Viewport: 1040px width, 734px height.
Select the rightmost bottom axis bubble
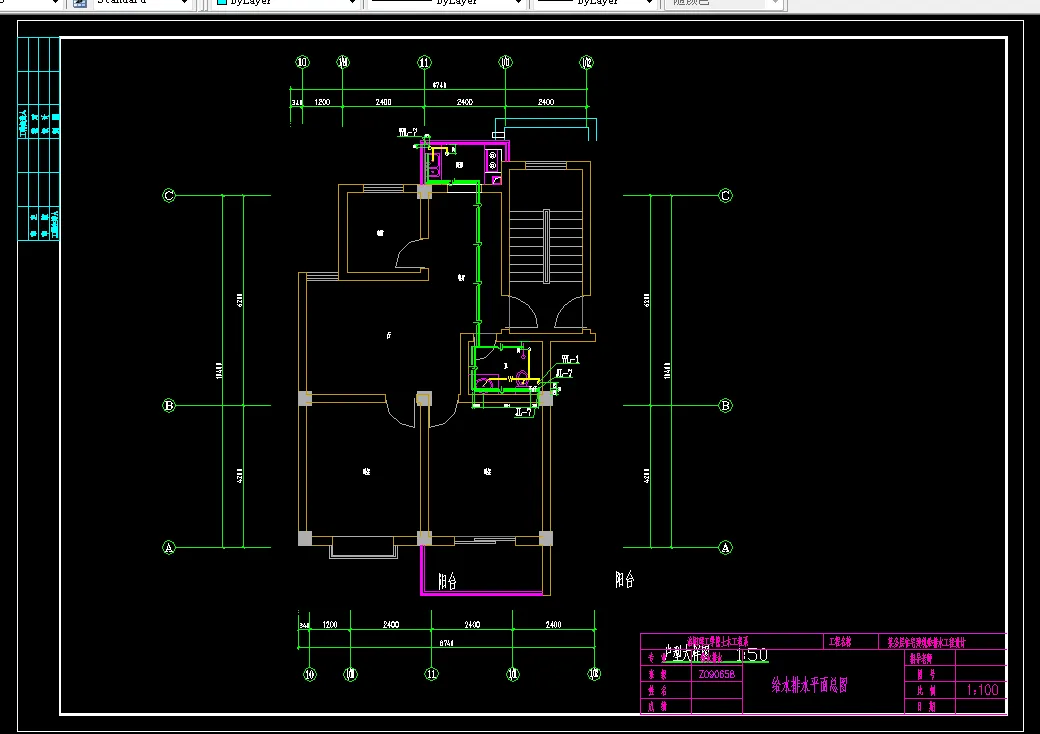pos(594,674)
